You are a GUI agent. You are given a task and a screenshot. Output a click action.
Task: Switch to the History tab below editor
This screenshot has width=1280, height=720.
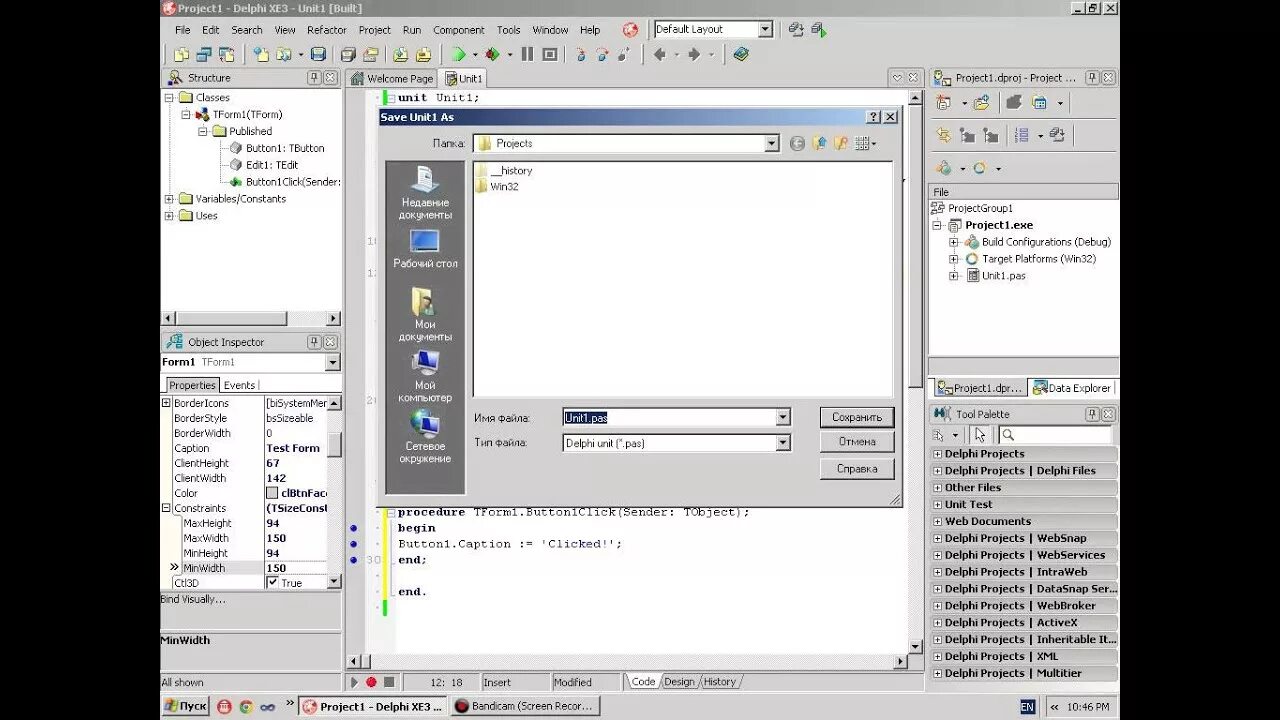pyautogui.click(x=719, y=682)
